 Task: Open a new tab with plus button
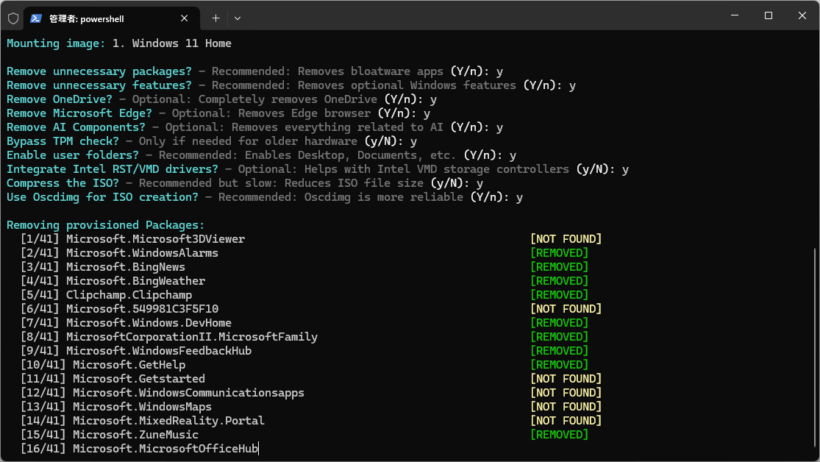tap(215, 18)
